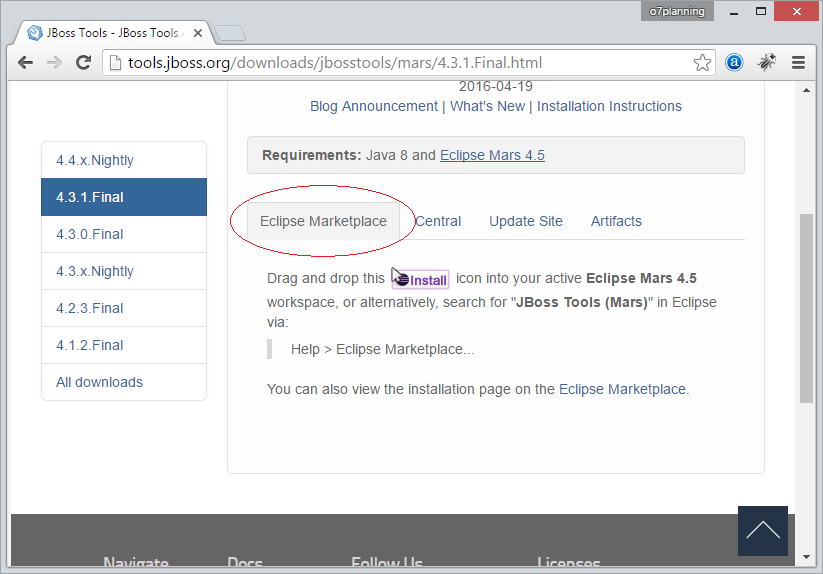
Task: Open a new browser tab
Action: coord(230,33)
